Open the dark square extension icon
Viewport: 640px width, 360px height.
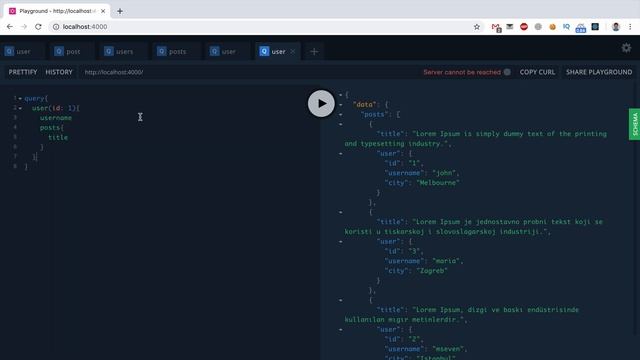pos(595,27)
